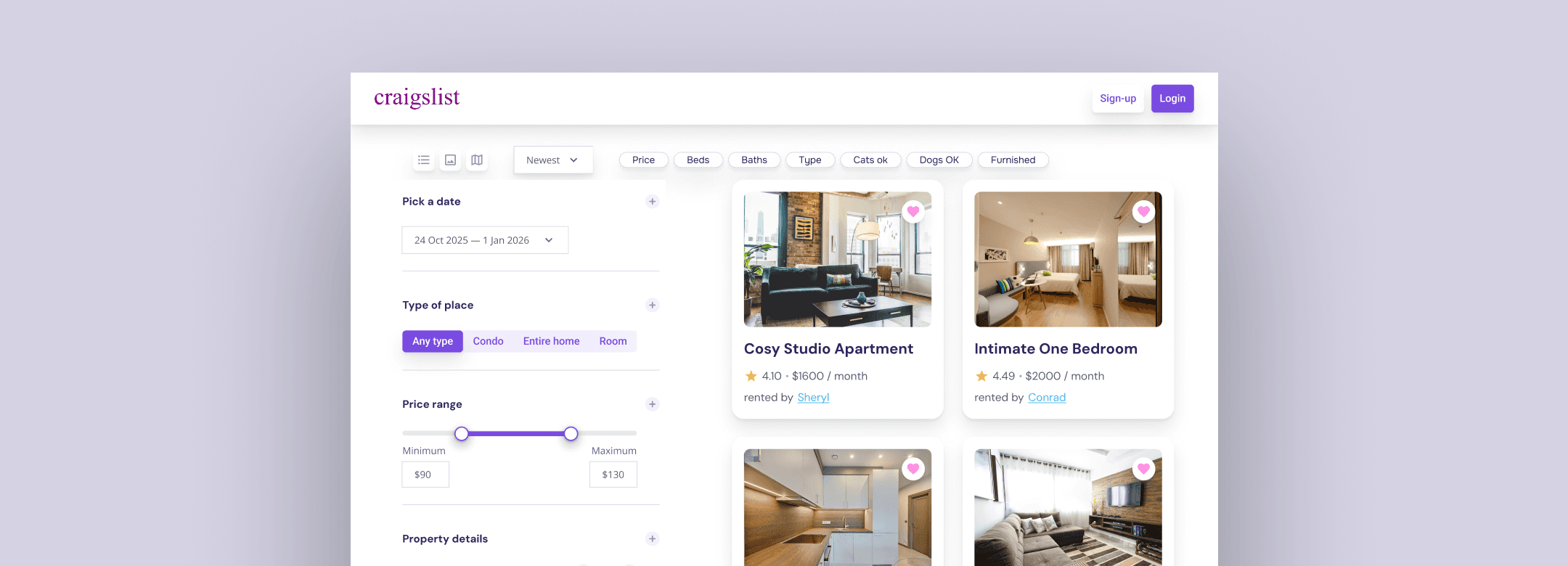Image resolution: width=1568 pixels, height=566 pixels.
Task: Select the Room place type
Action: [613, 341]
